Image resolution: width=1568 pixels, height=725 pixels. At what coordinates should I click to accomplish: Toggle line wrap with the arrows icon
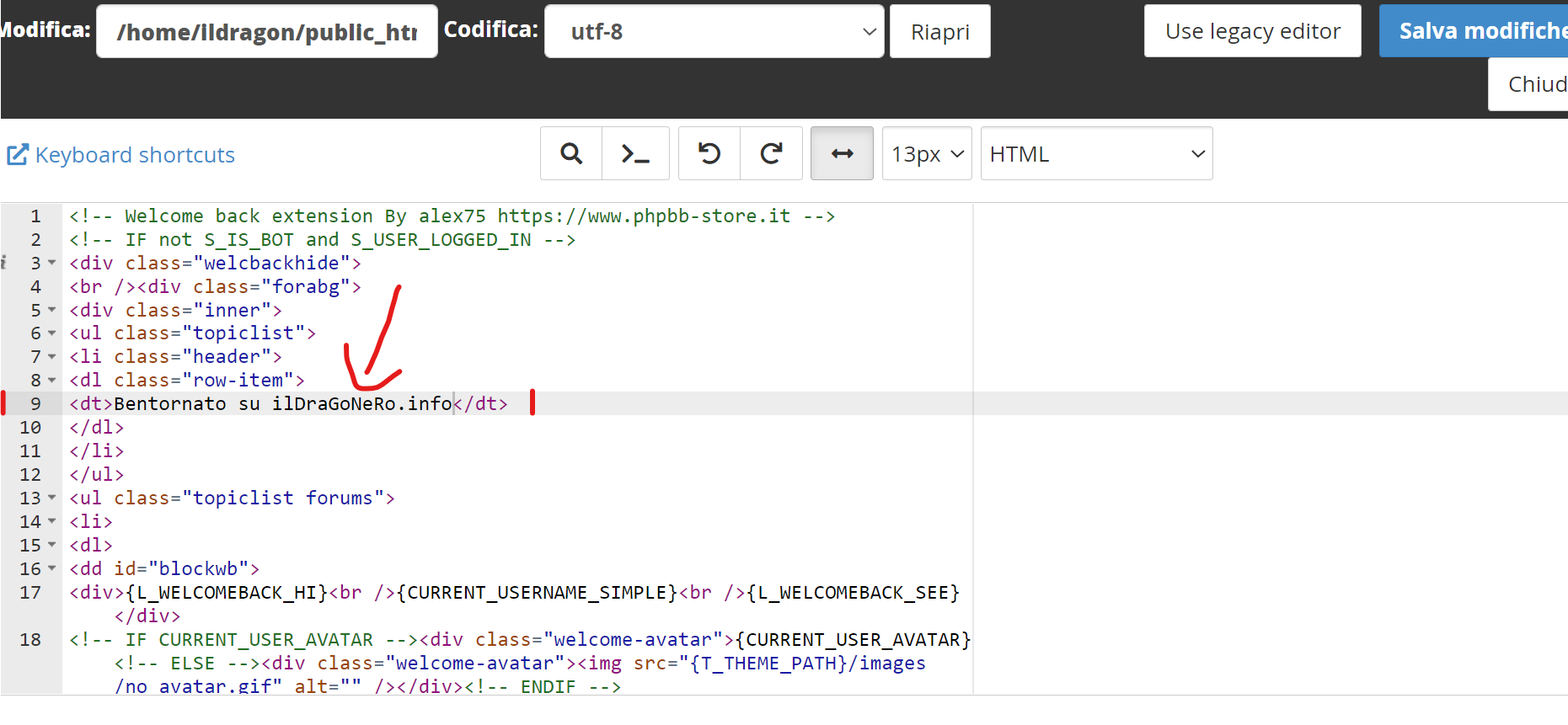coord(842,153)
